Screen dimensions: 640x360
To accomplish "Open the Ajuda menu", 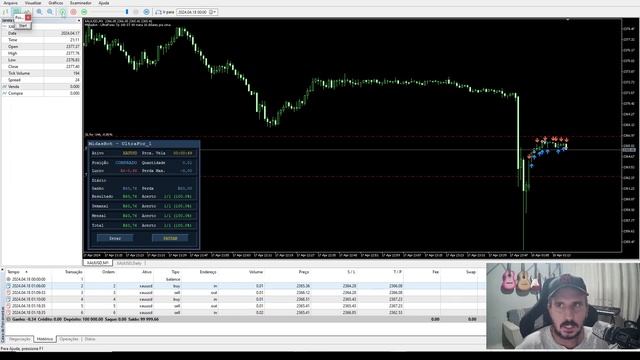I will tap(104, 3).
